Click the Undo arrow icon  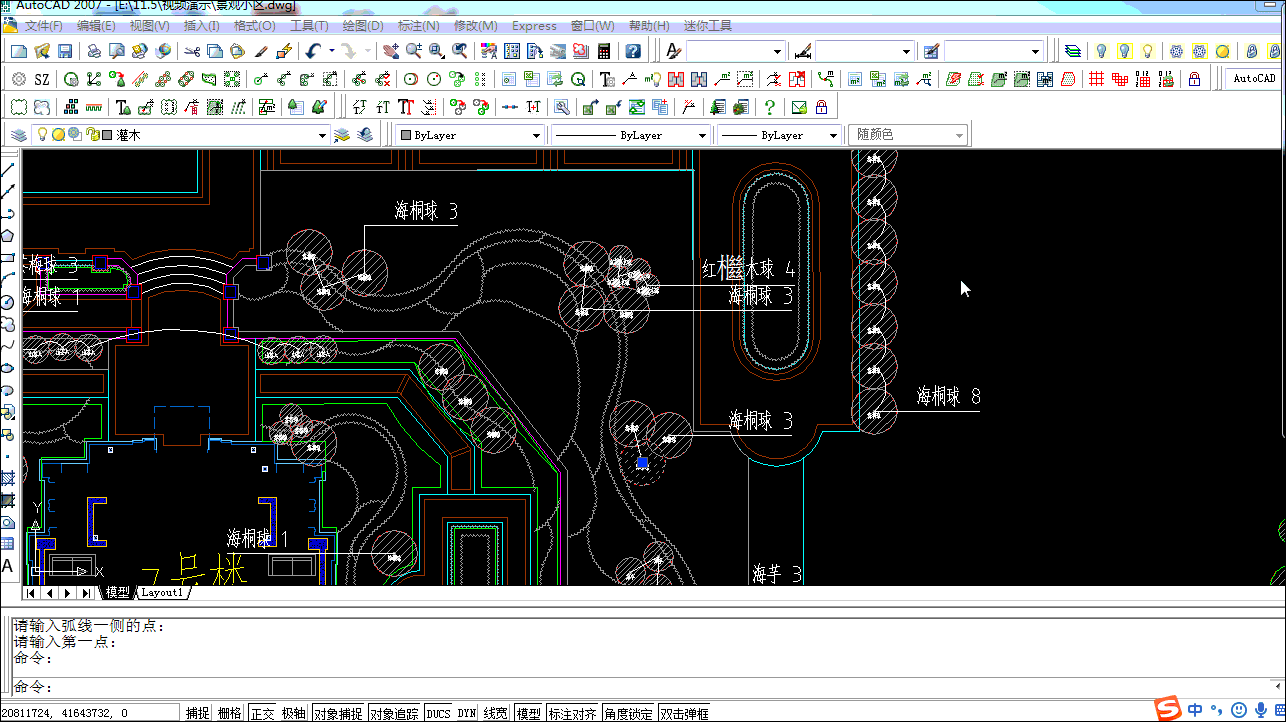[313, 51]
